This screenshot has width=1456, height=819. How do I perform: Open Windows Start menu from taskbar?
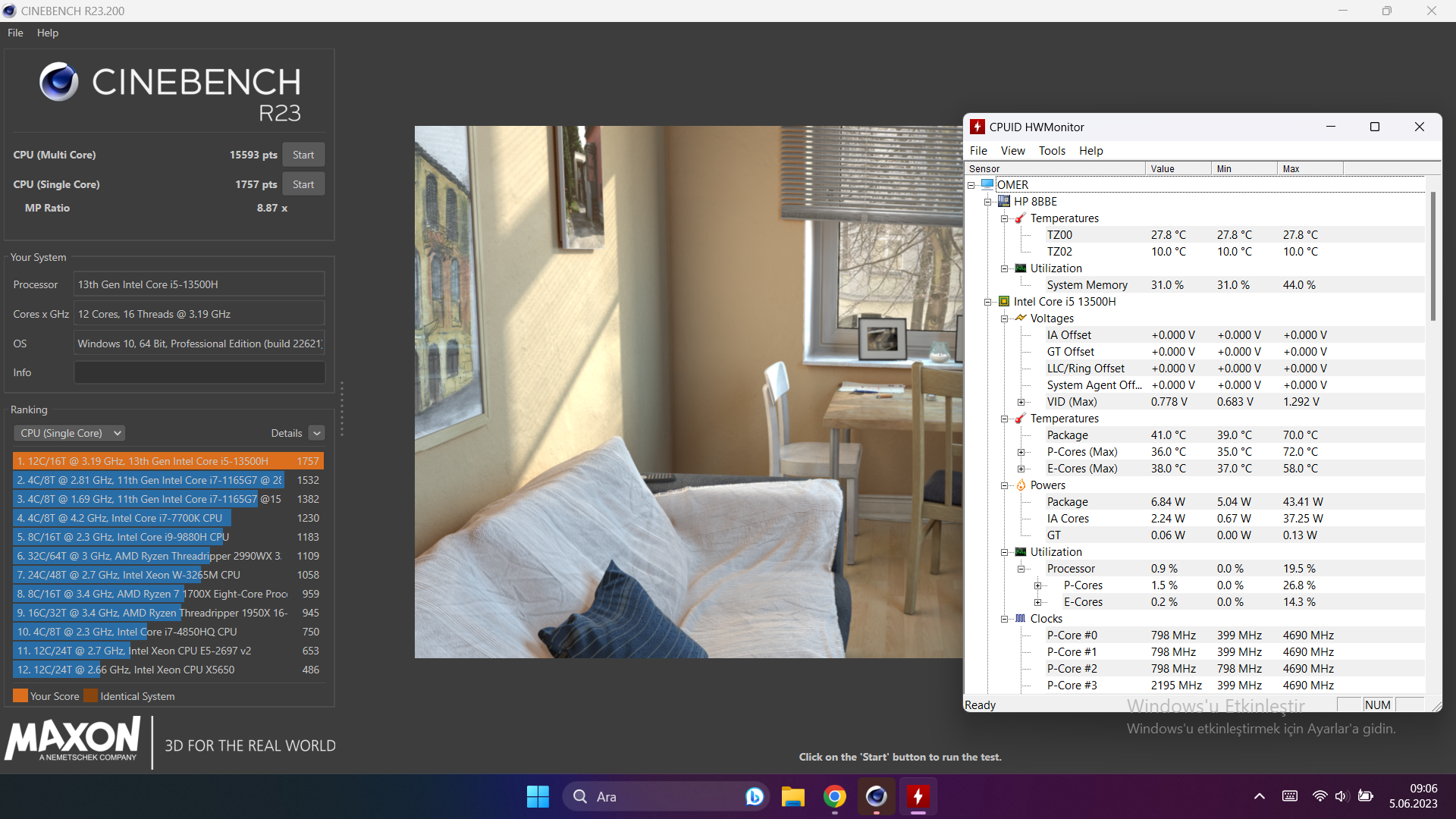click(x=538, y=796)
